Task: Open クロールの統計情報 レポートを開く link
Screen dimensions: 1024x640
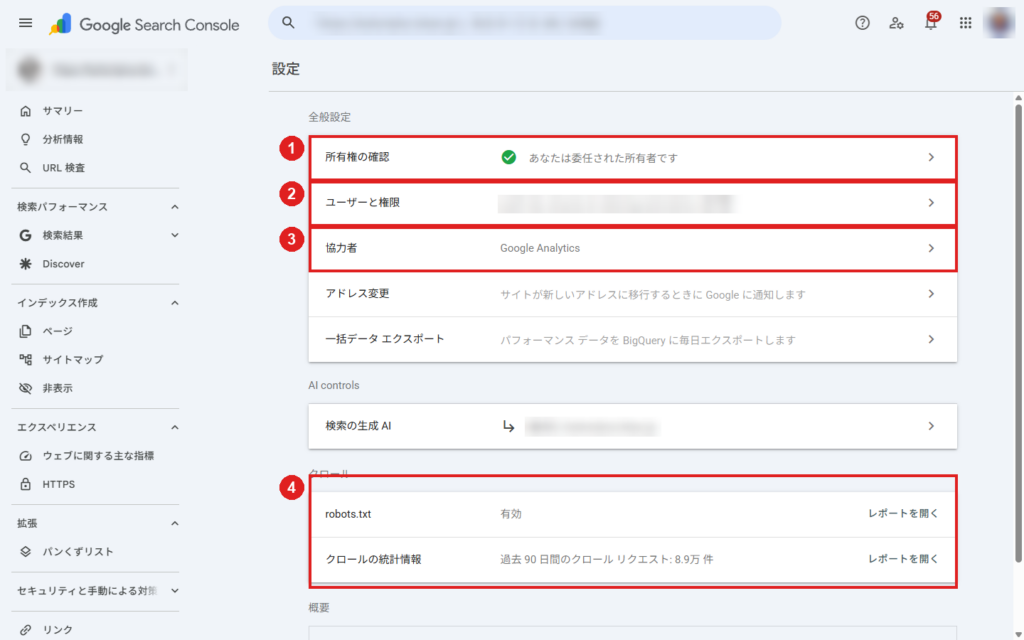Action: 903,559
